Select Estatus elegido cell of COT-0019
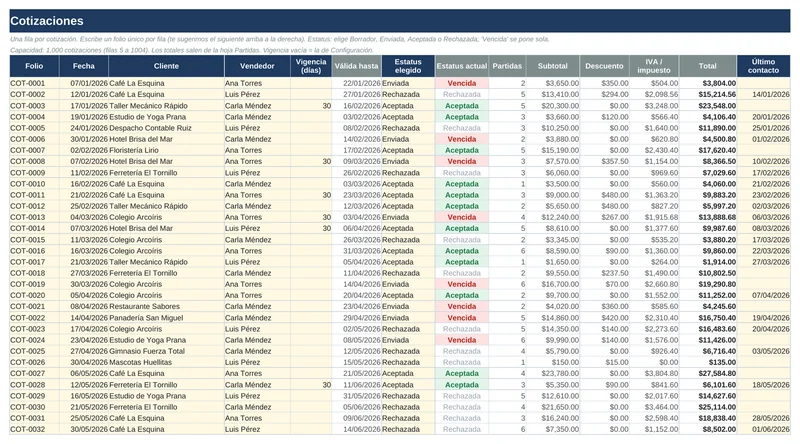This screenshot has width=800, height=444. (x=408, y=284)
